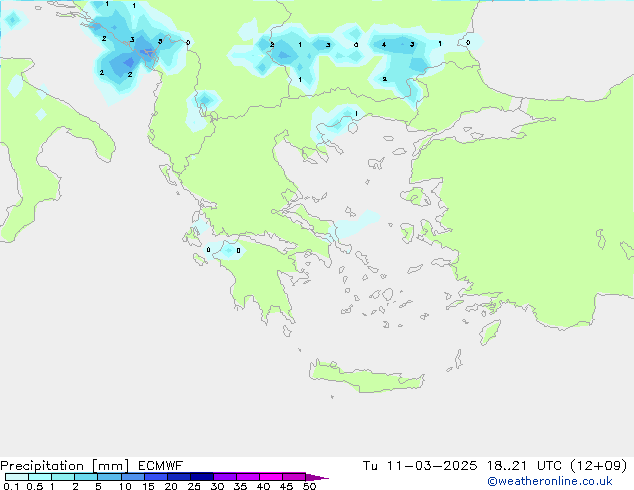
Task: Click the date "11-03-2025" text
Action: click(x=431, y=466)
